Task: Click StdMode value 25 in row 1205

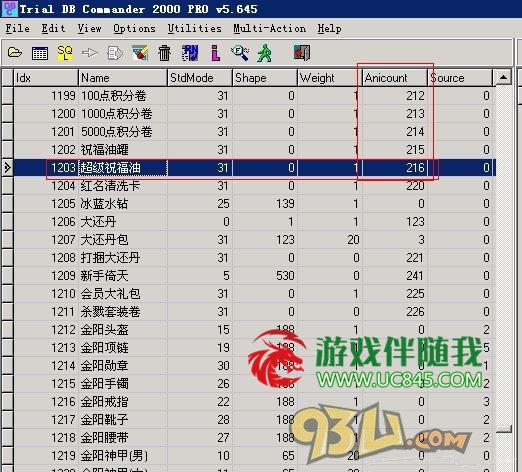Action: [x=223, y=204]
